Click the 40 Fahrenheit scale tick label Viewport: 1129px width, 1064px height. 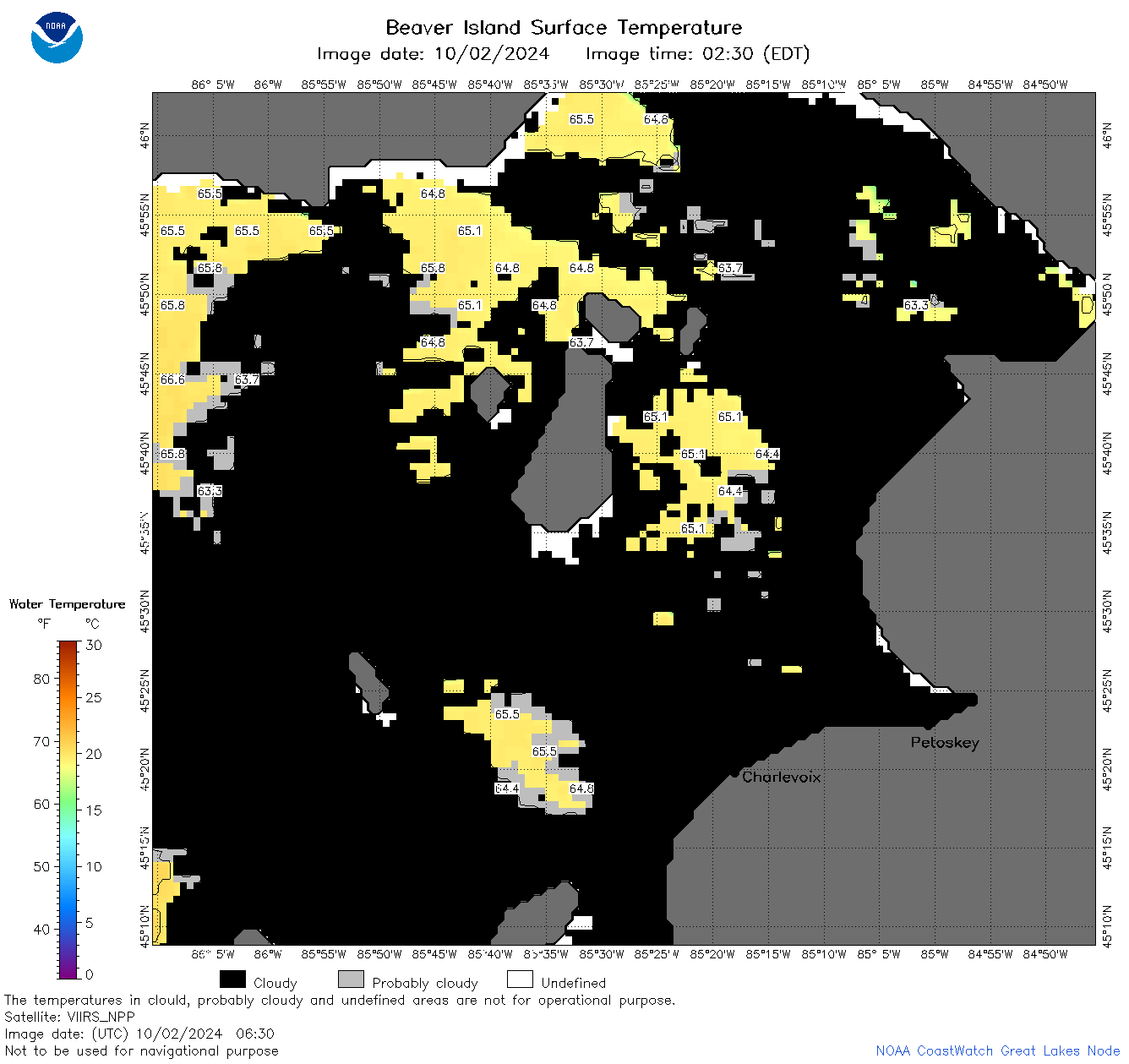click(x=41, y=929)
